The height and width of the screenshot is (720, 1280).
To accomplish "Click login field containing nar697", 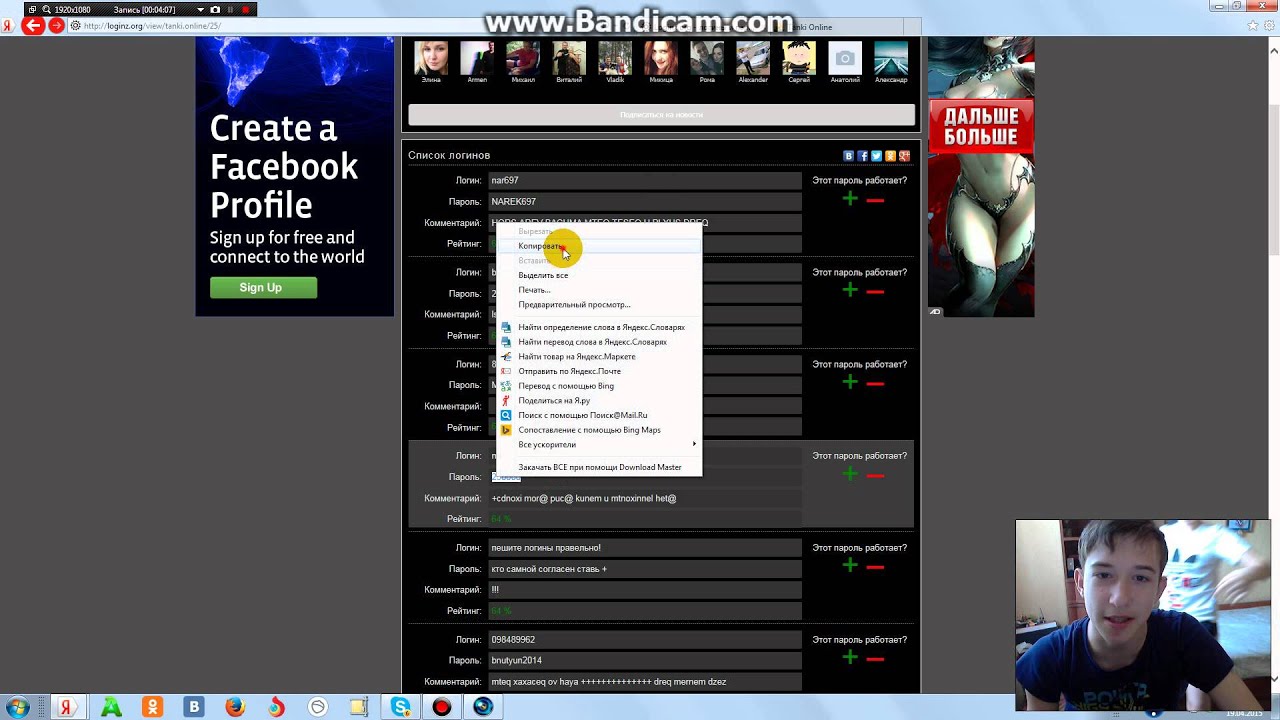I will [645, 180].
